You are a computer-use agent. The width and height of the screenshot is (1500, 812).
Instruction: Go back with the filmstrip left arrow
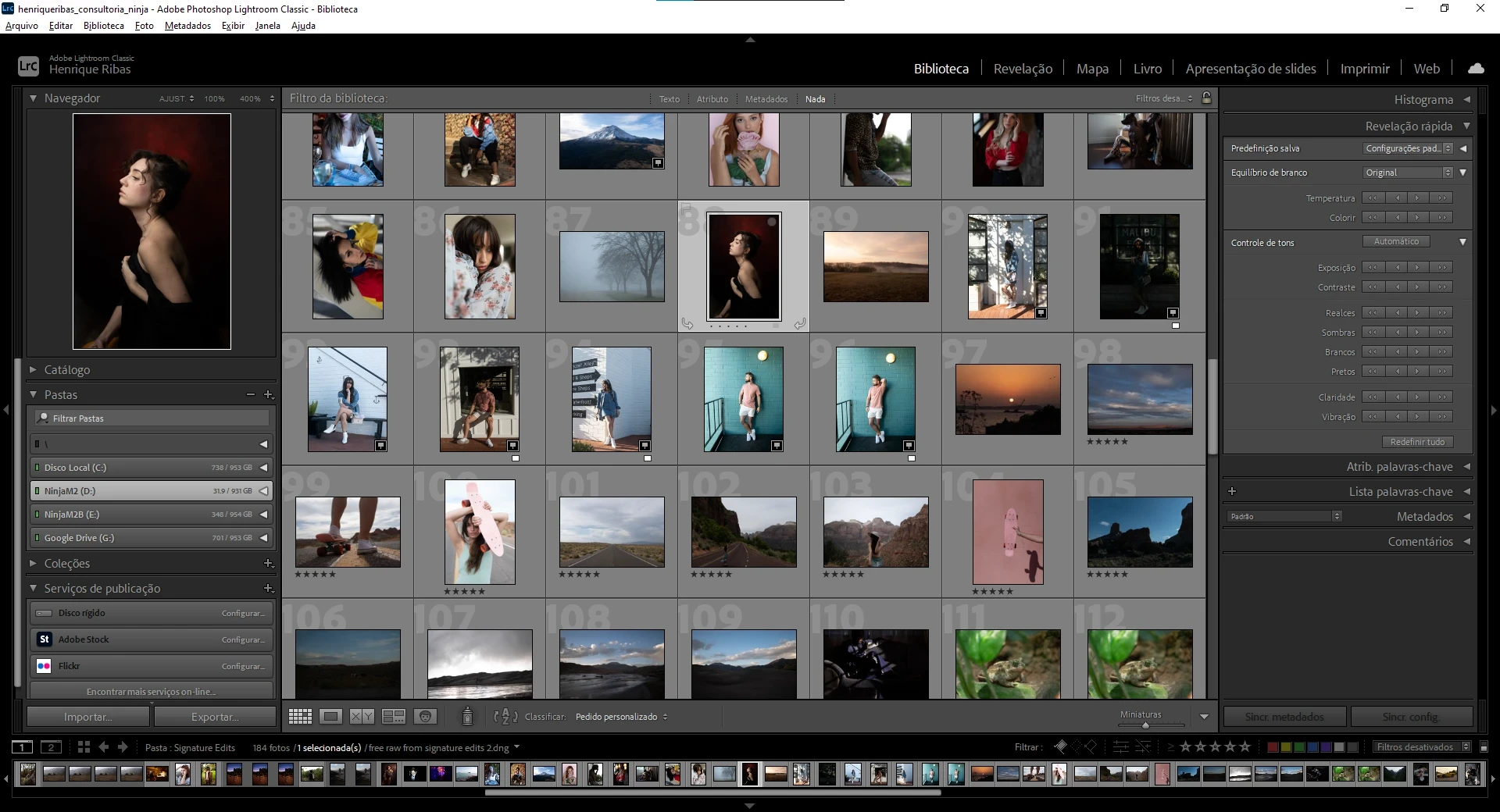(x=103, y=747)
